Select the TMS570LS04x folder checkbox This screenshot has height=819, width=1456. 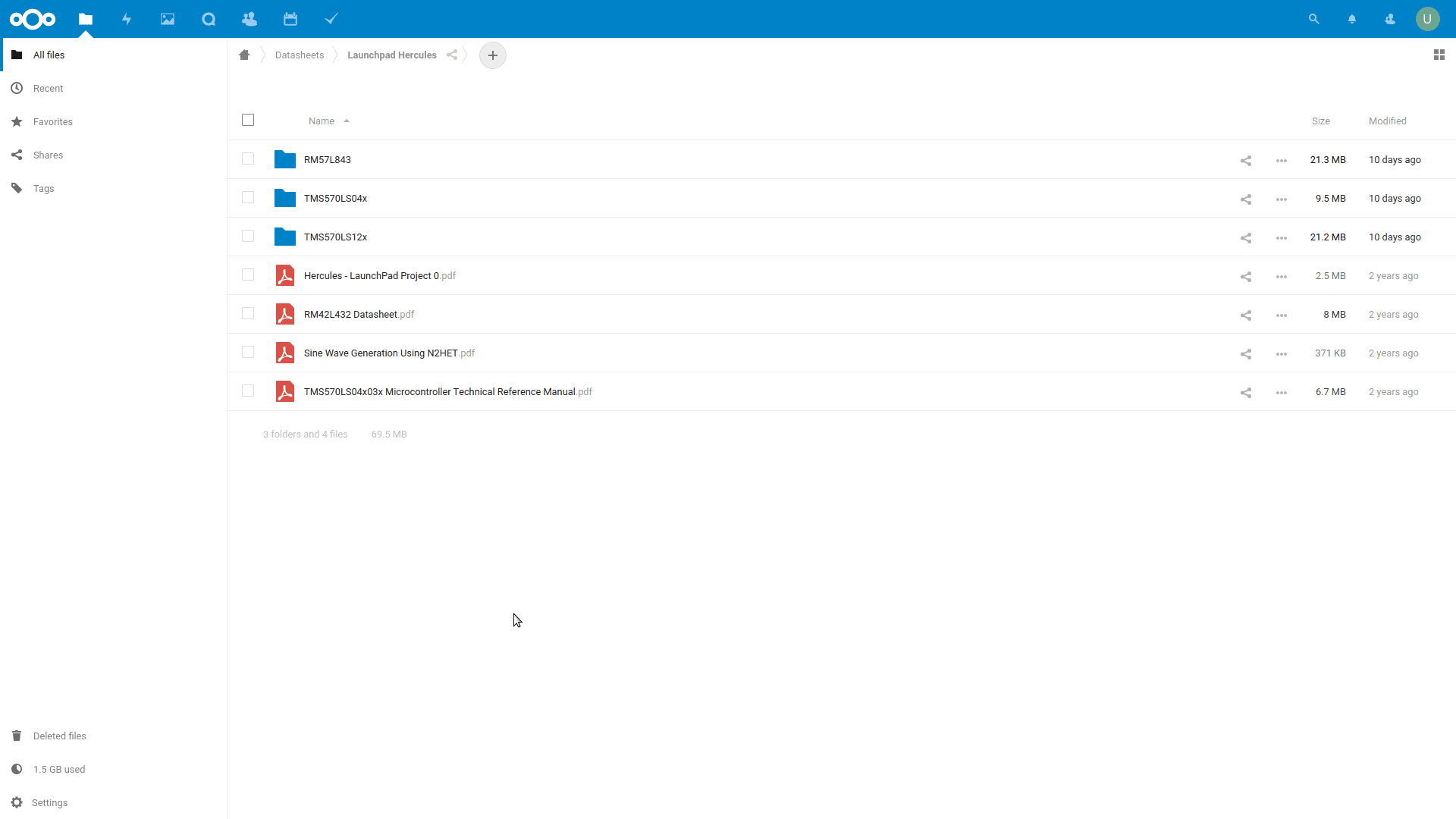(x=248, y=198)
